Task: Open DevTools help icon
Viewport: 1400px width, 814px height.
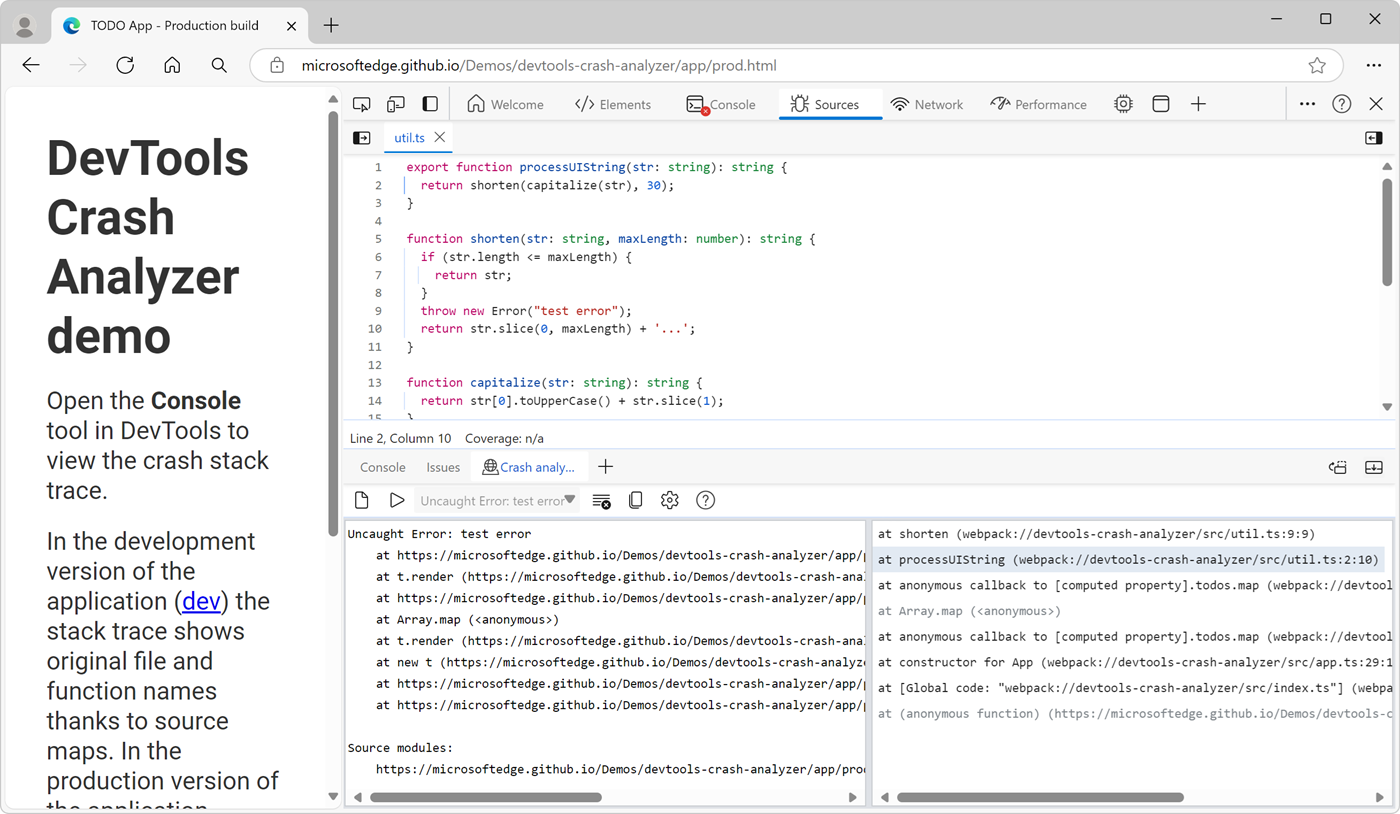Action: (1342, 104)
